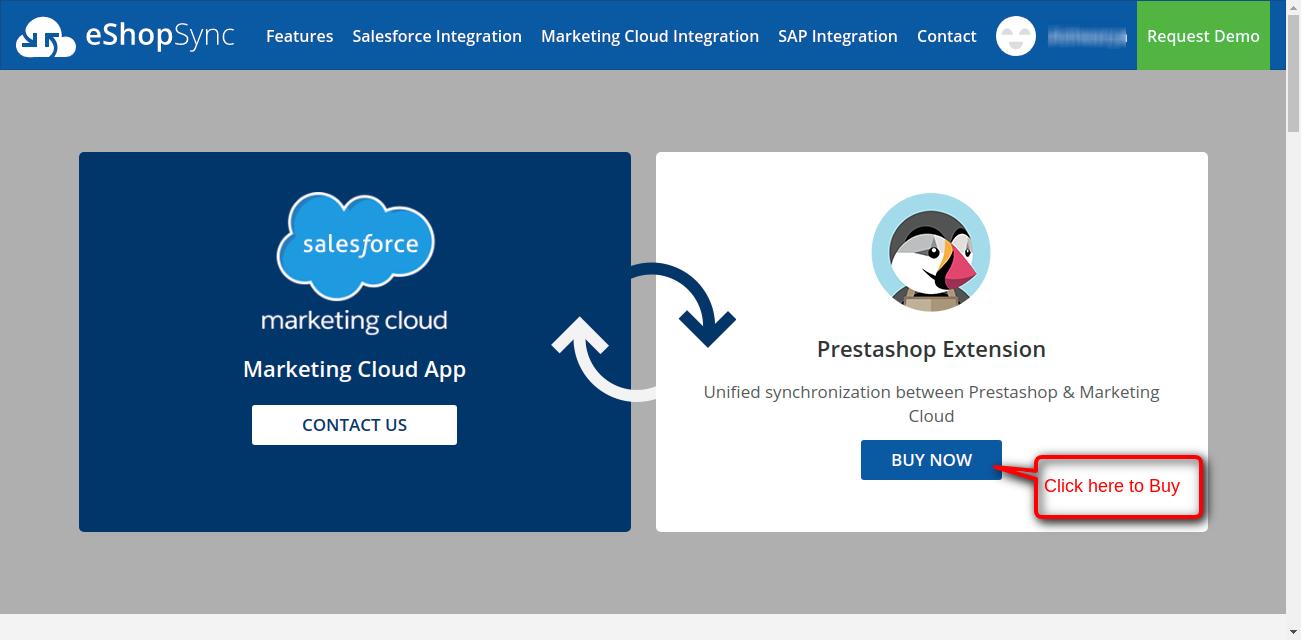Navigate to SAP Integration
Viewport: 1301px width, 640px height.
(x=837, y=36)
